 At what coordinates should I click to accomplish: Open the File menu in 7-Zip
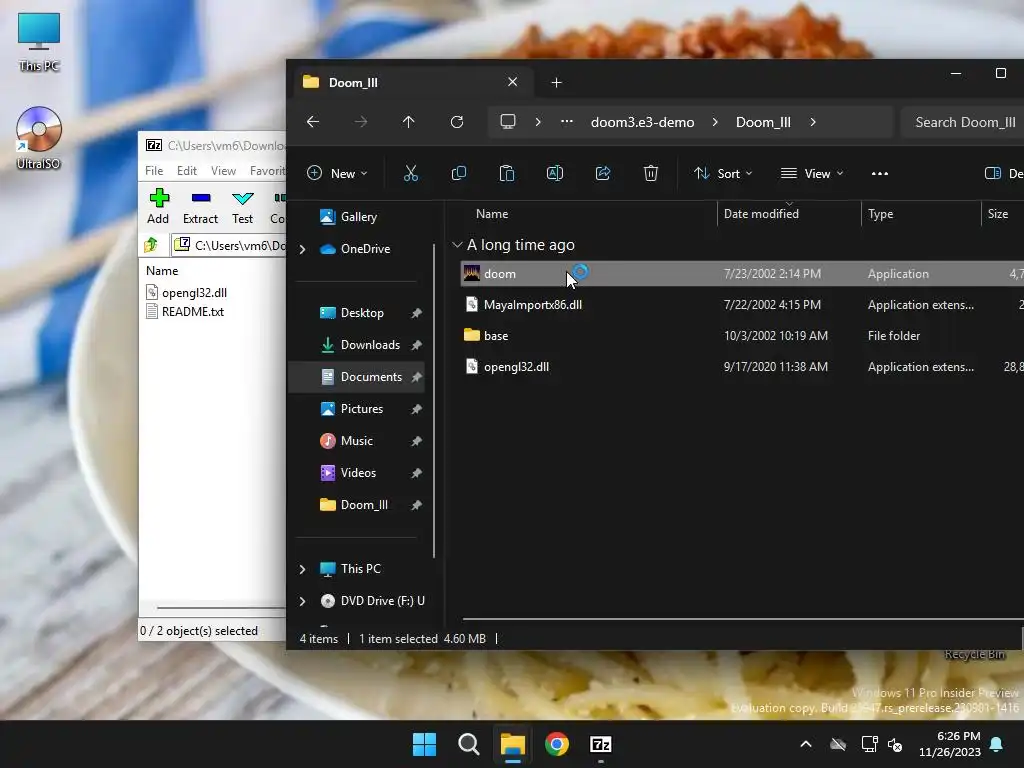pyautogui.click(x=154, y=170)
